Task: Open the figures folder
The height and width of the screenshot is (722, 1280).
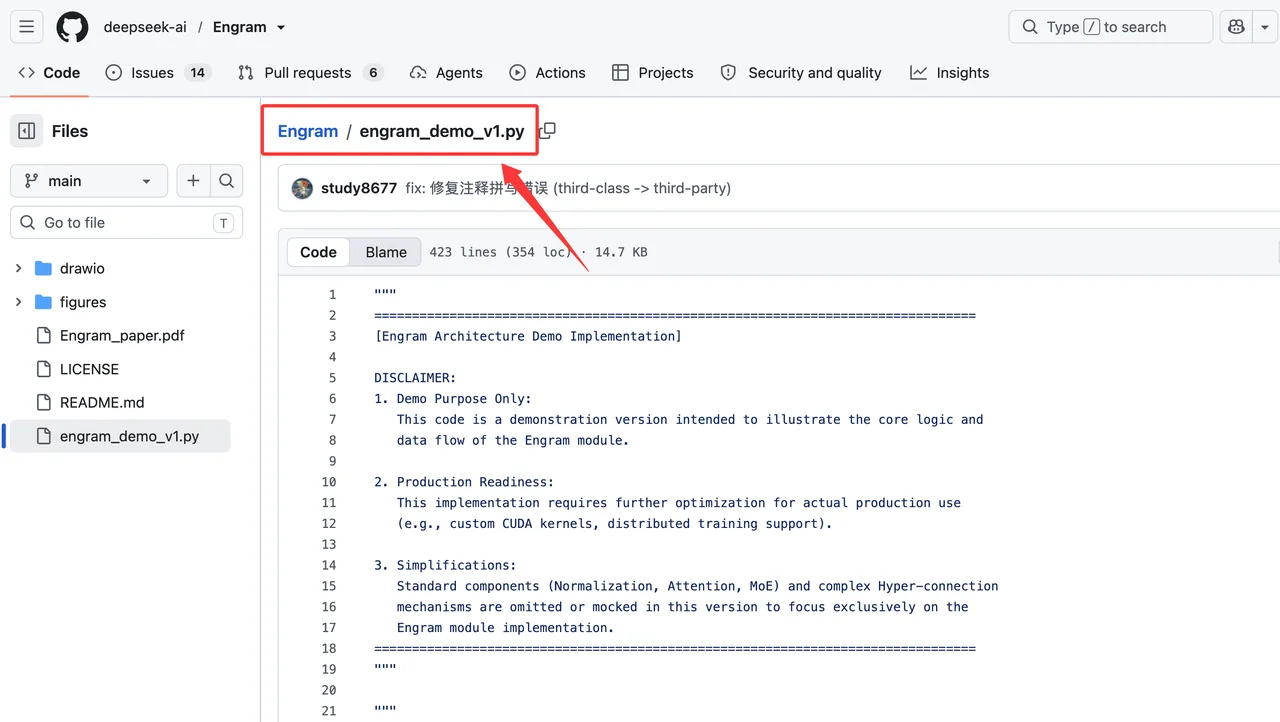Action: (83, 302)
